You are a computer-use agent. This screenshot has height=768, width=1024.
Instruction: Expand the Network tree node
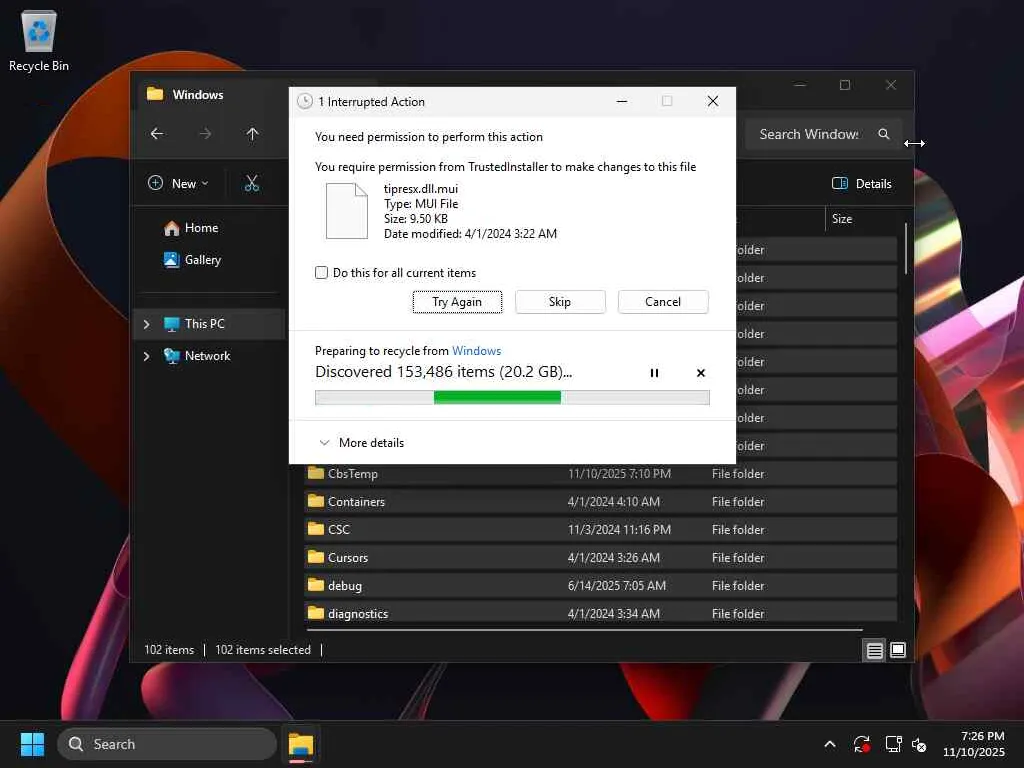[146, 356]
